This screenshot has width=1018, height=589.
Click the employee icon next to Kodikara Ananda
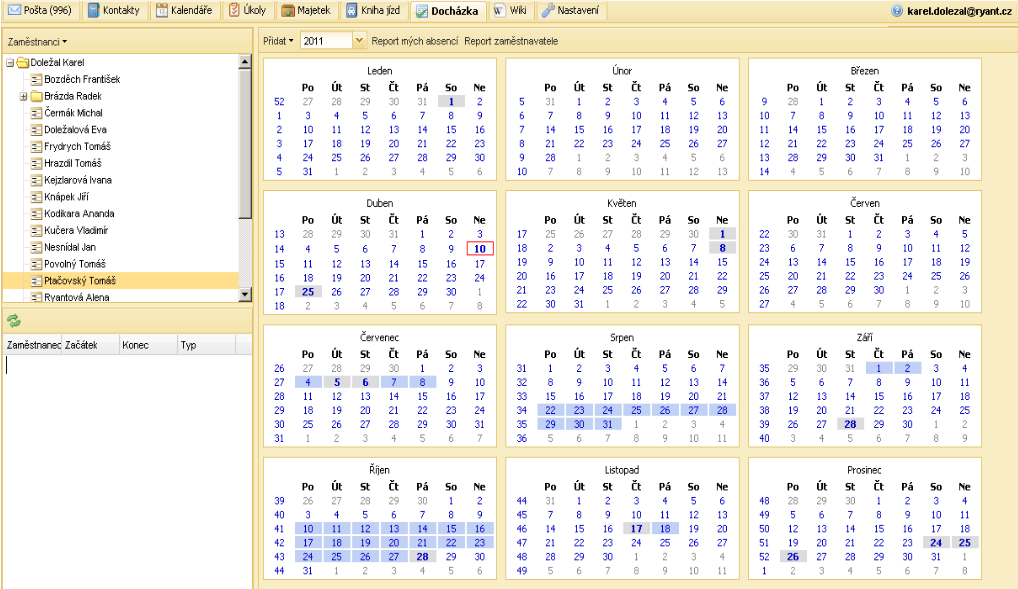coord(36,214)
